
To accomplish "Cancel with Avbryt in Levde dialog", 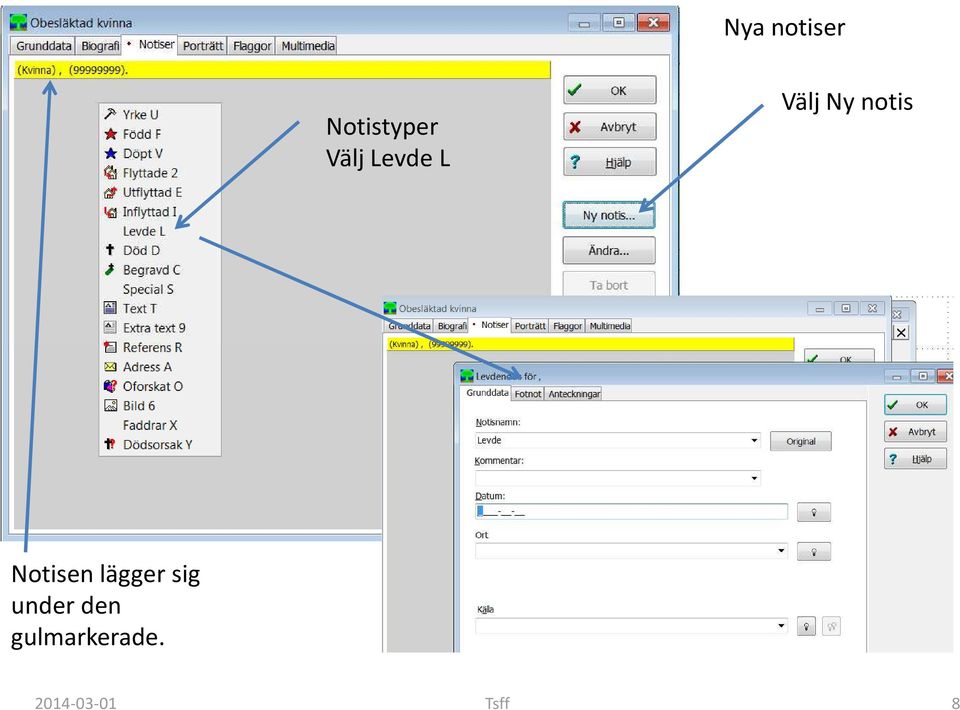I will pyautogui.click(x=915, y=432).
